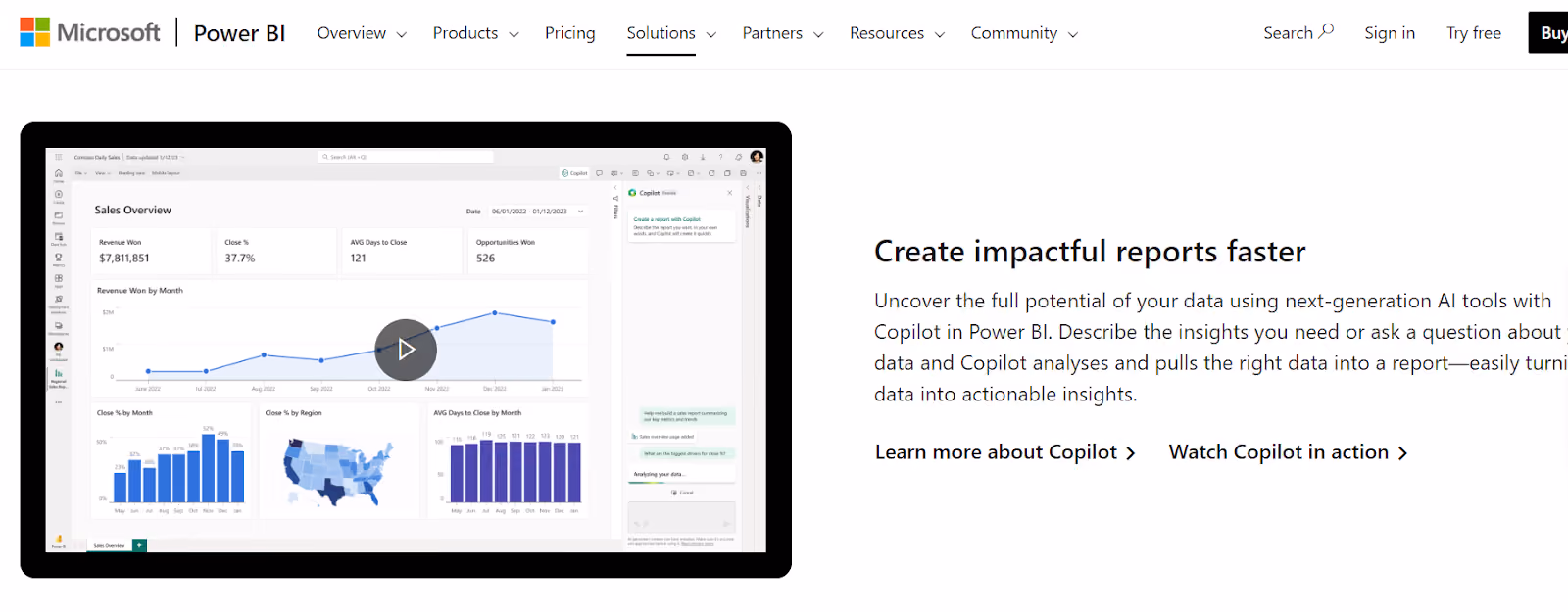Image resolution: width=1568 pixels, height=612 pixels.
Task: Follow the Learn more about Copilot link
Action: coord(1005,452)
